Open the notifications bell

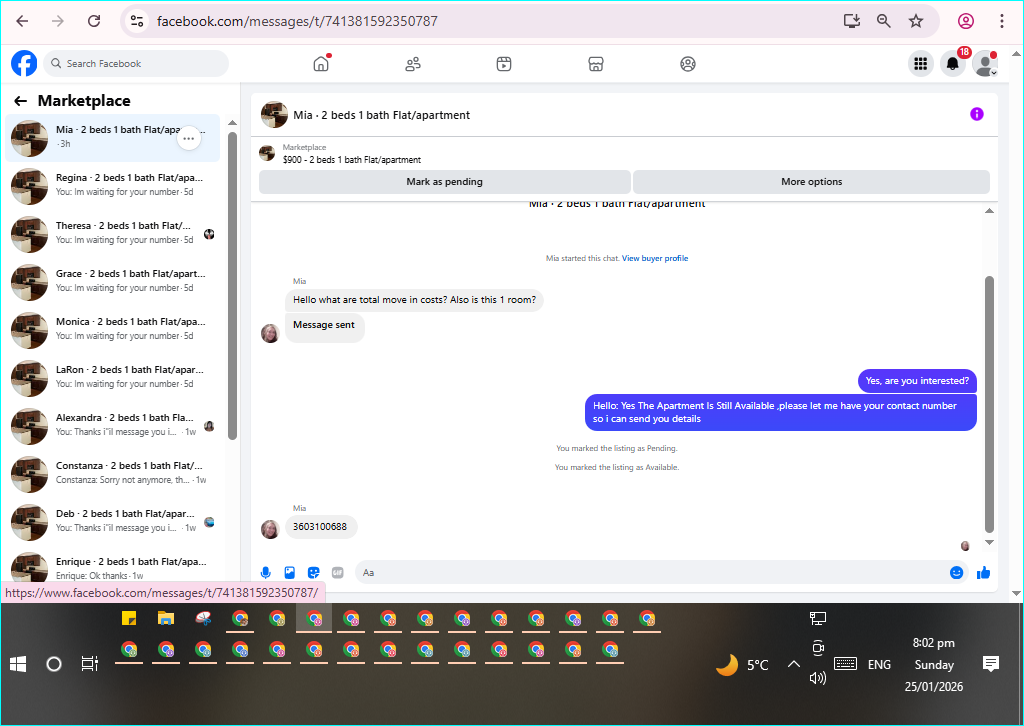click(953, 63)
